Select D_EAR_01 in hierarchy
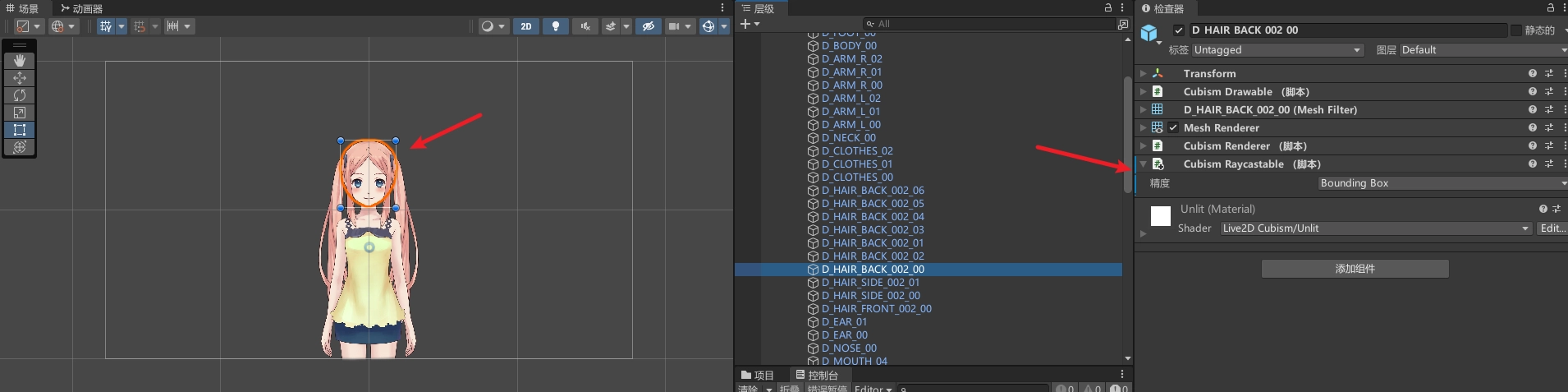 [844, 322]
